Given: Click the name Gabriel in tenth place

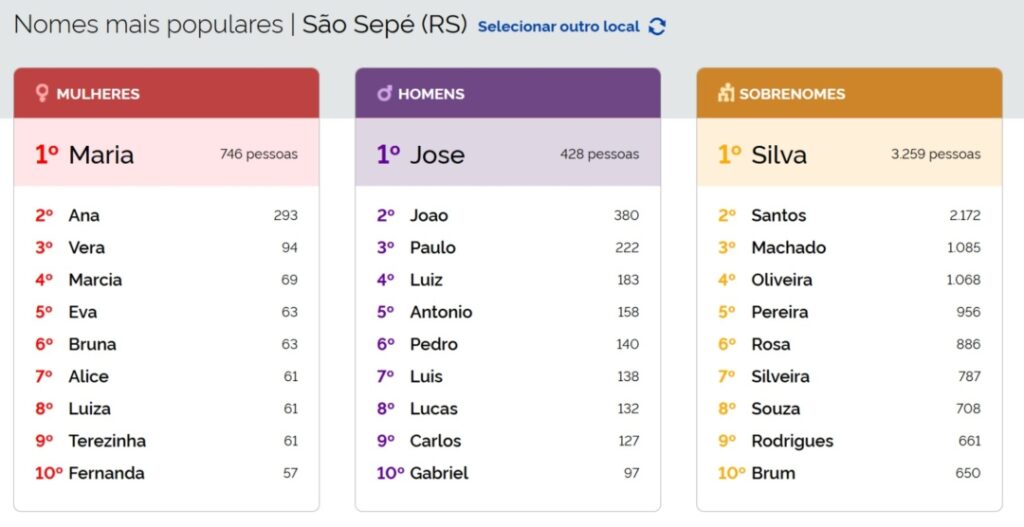Looking at the screenshot, I should (439, 473).
